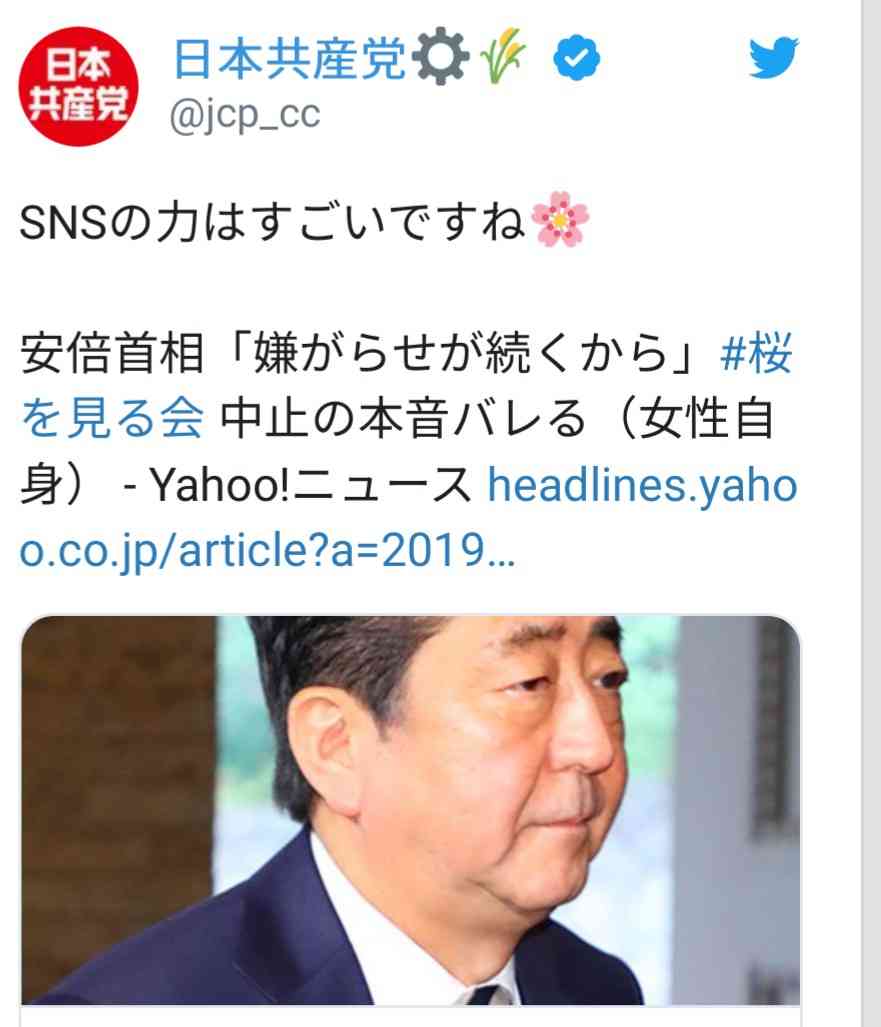The width and height of the screenshot is (881, 1027).
Task: Click the cherry blossom emoji
Action: tap(560, 219)
